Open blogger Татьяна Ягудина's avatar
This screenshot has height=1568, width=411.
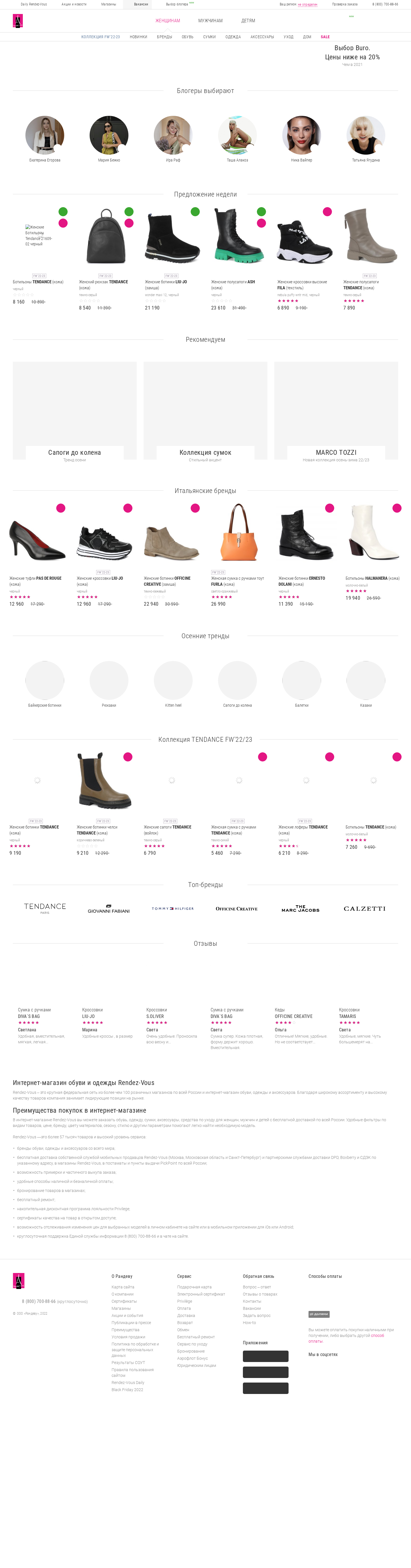coord(366,135)
